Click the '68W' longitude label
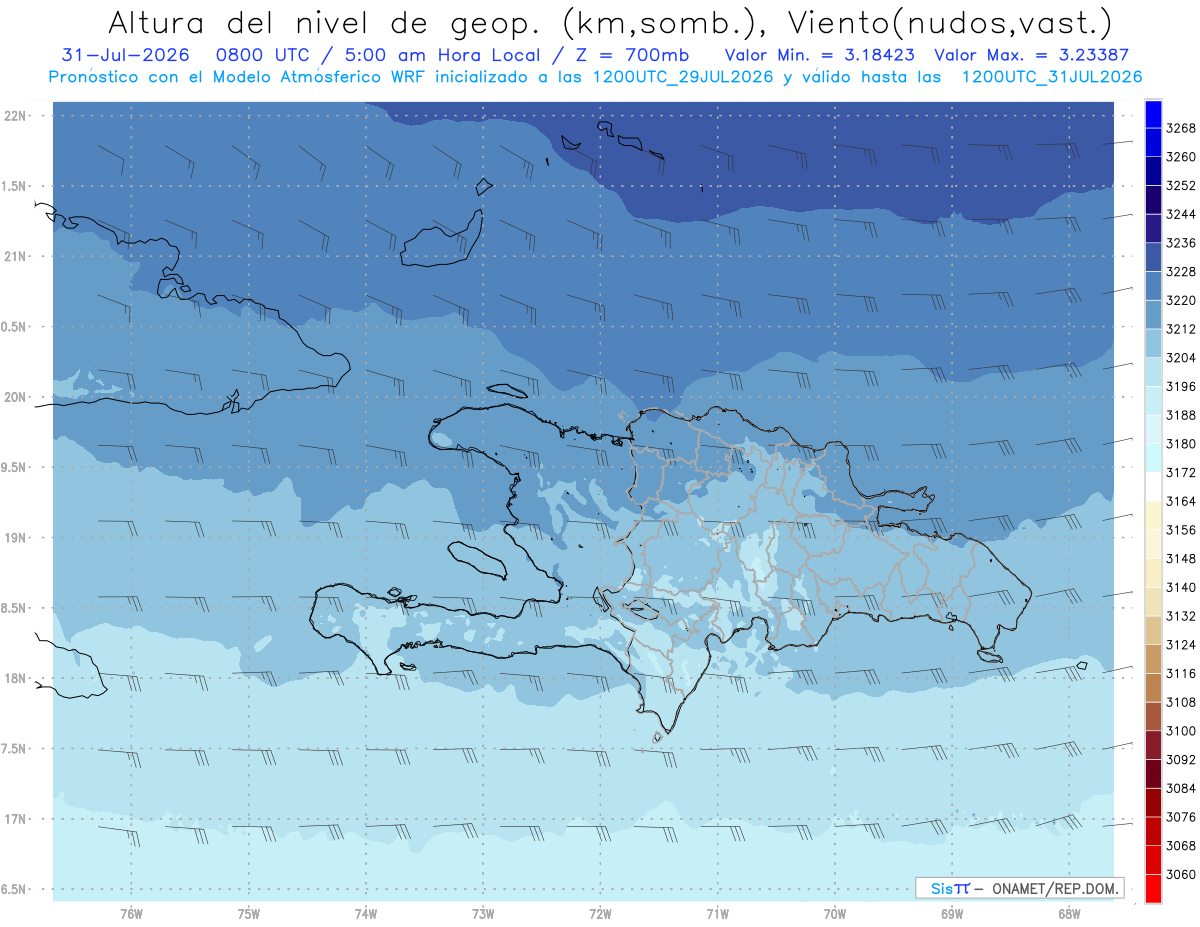 [1069, 914]
